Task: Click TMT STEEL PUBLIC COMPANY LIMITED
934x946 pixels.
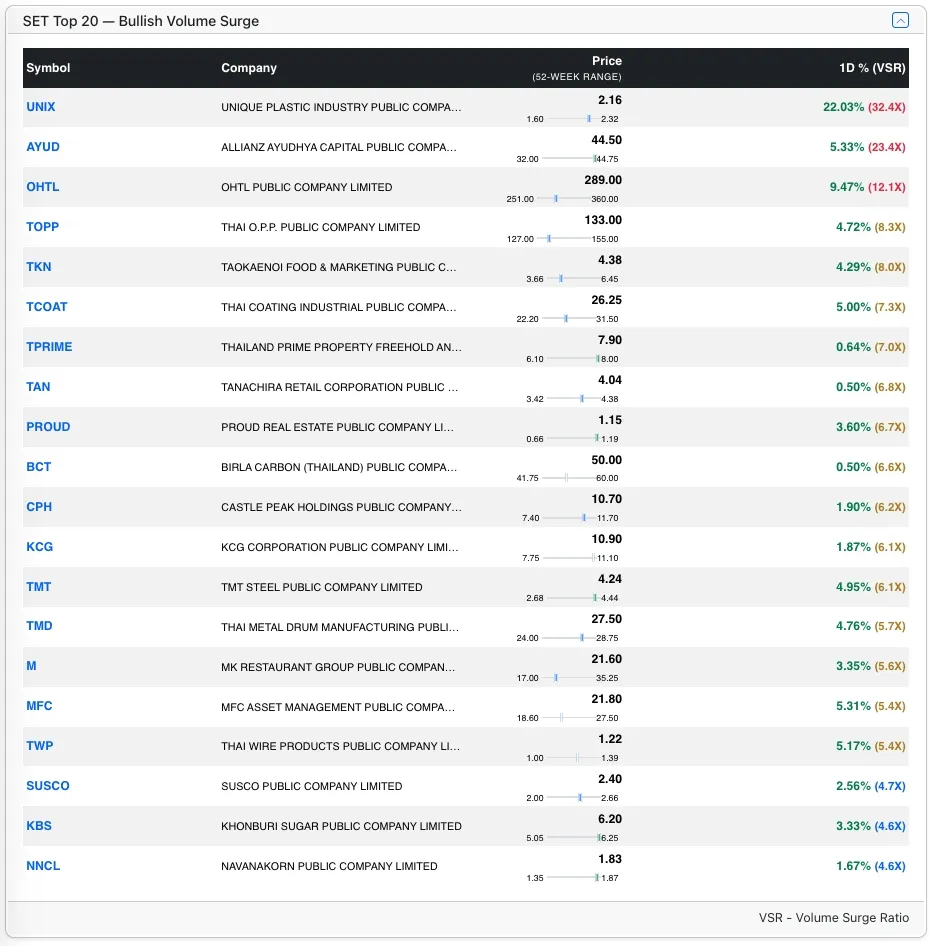Action: [x=322, y=587]
